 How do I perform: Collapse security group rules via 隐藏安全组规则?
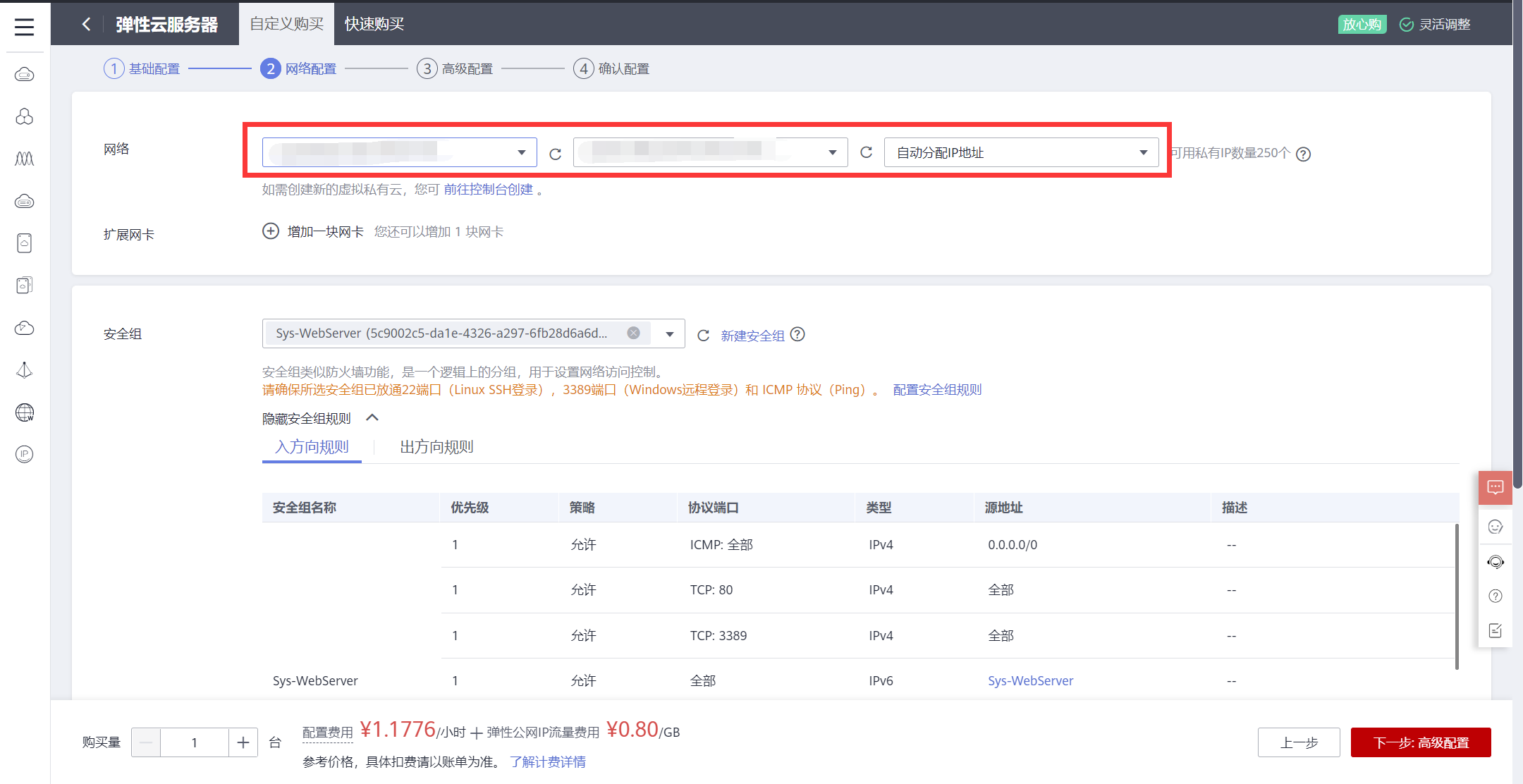321,419
